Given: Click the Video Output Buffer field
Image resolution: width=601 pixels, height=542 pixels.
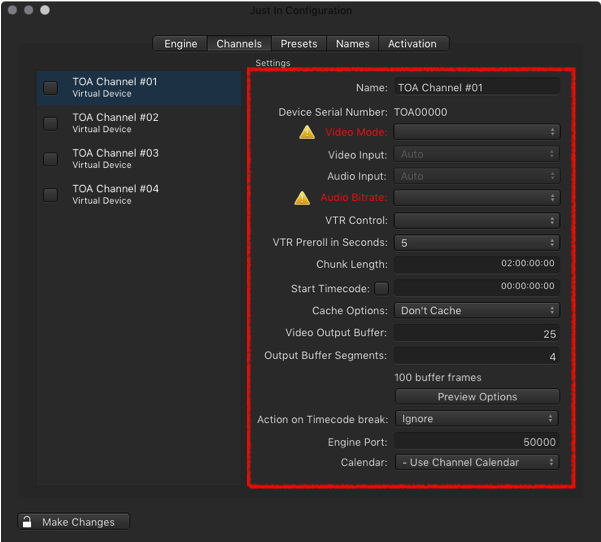Looking at the screenshot, I should pos(476,333).
